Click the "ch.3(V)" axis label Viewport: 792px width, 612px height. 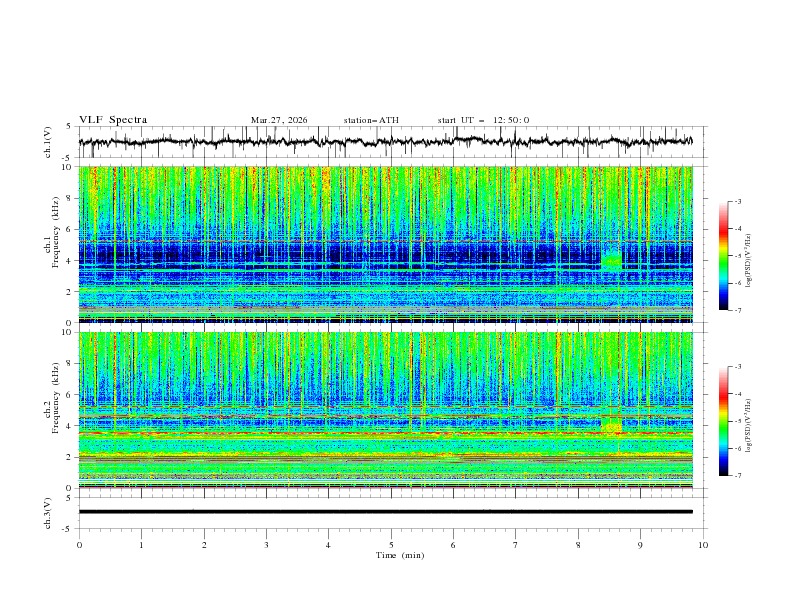tap(48, 513)
